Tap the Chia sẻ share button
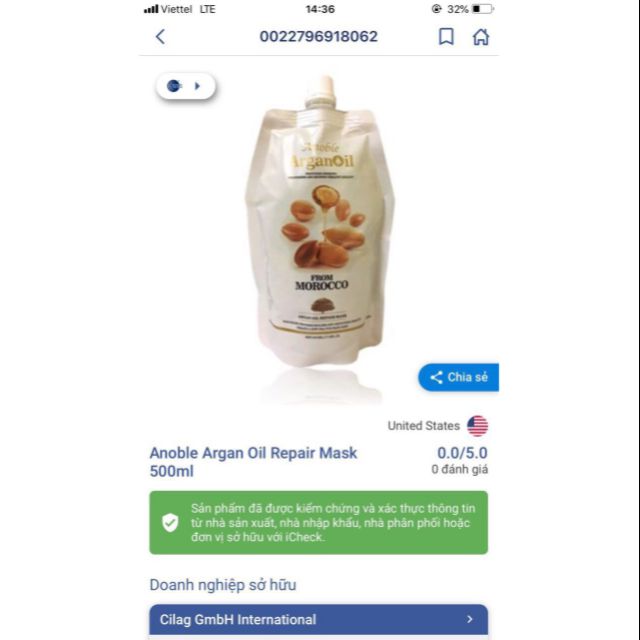640x640 pixels. click(458, 377)
